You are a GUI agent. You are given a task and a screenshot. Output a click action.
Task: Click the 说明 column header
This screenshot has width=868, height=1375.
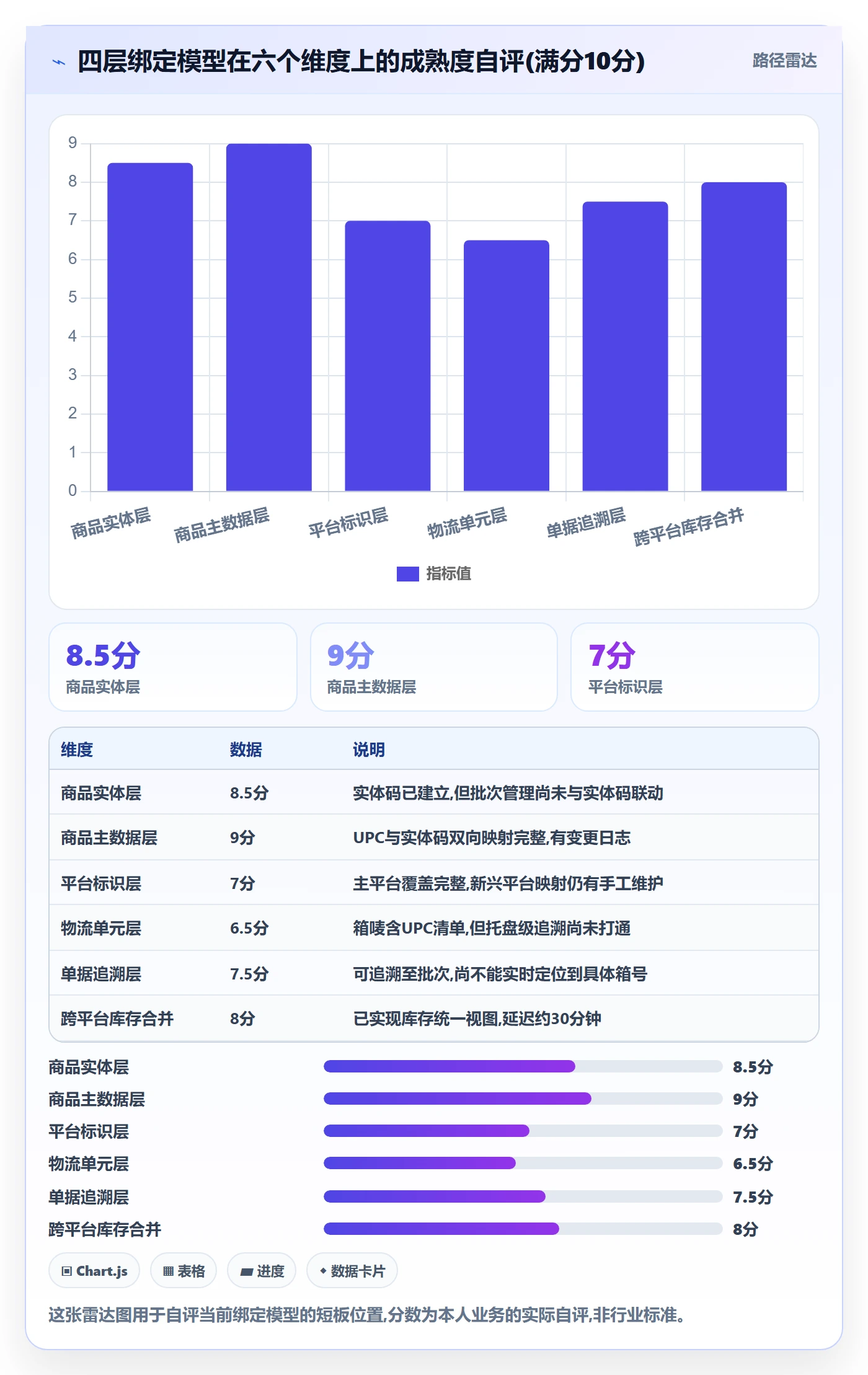(x=369, y=749)
